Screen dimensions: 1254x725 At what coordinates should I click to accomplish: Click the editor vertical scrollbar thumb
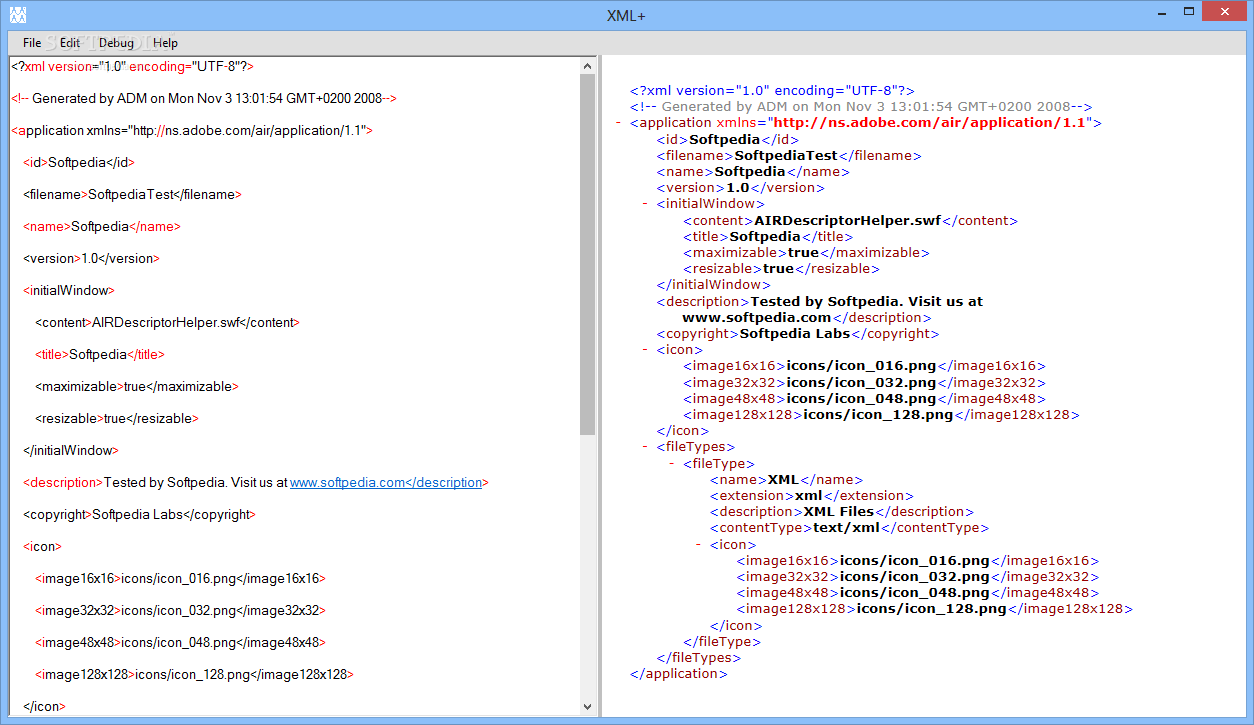pos(587,254)
